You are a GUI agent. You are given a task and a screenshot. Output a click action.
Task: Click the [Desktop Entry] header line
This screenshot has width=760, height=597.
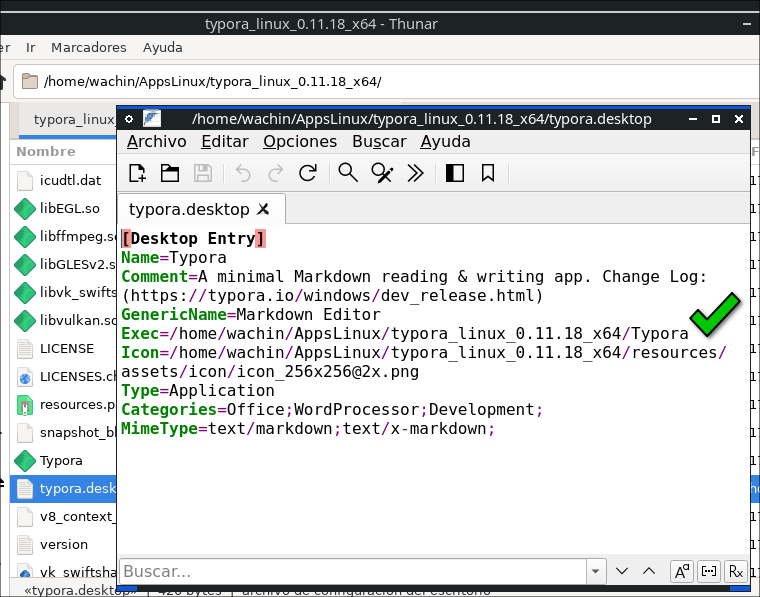193,238
